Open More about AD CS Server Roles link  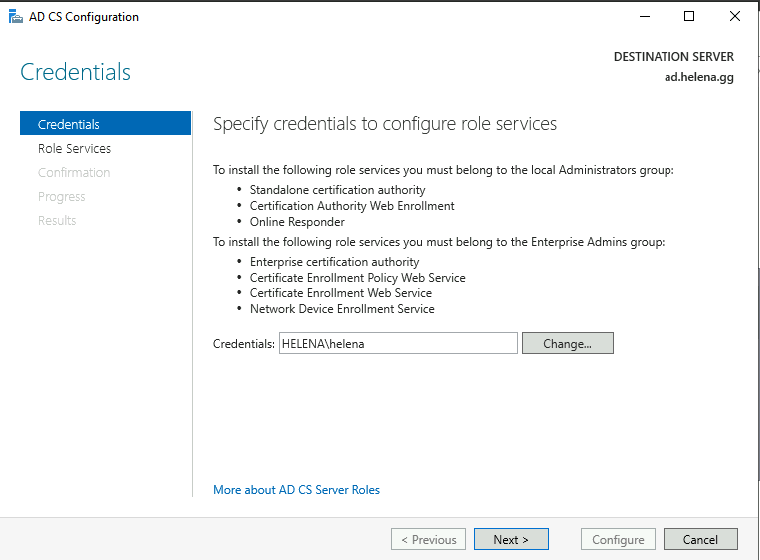pyautogui.click(x=296, y=490)
